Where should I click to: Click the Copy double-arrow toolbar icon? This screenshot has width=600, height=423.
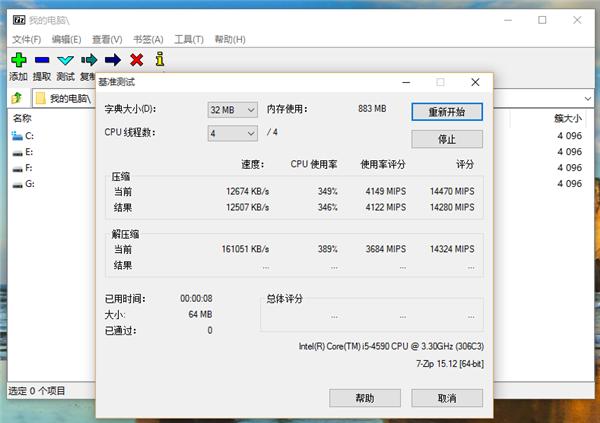click(x=89, y=60)
